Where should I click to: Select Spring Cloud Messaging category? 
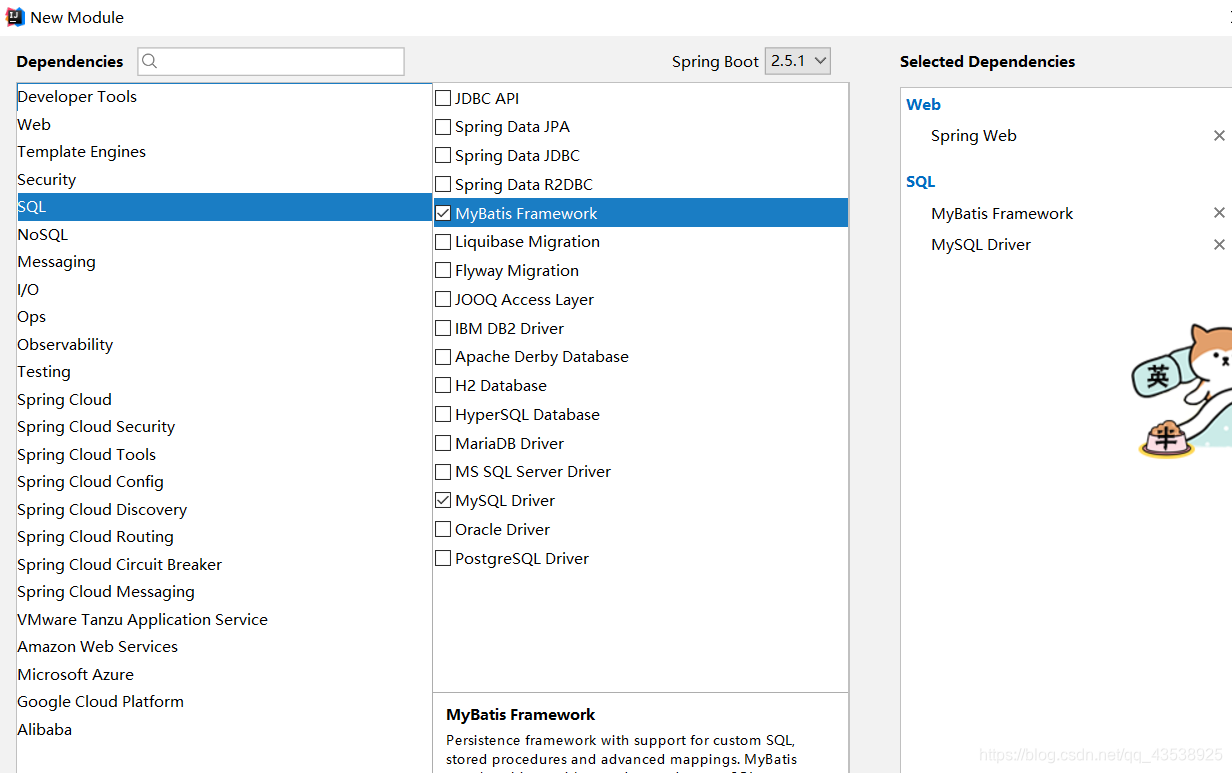pos(224,592)
